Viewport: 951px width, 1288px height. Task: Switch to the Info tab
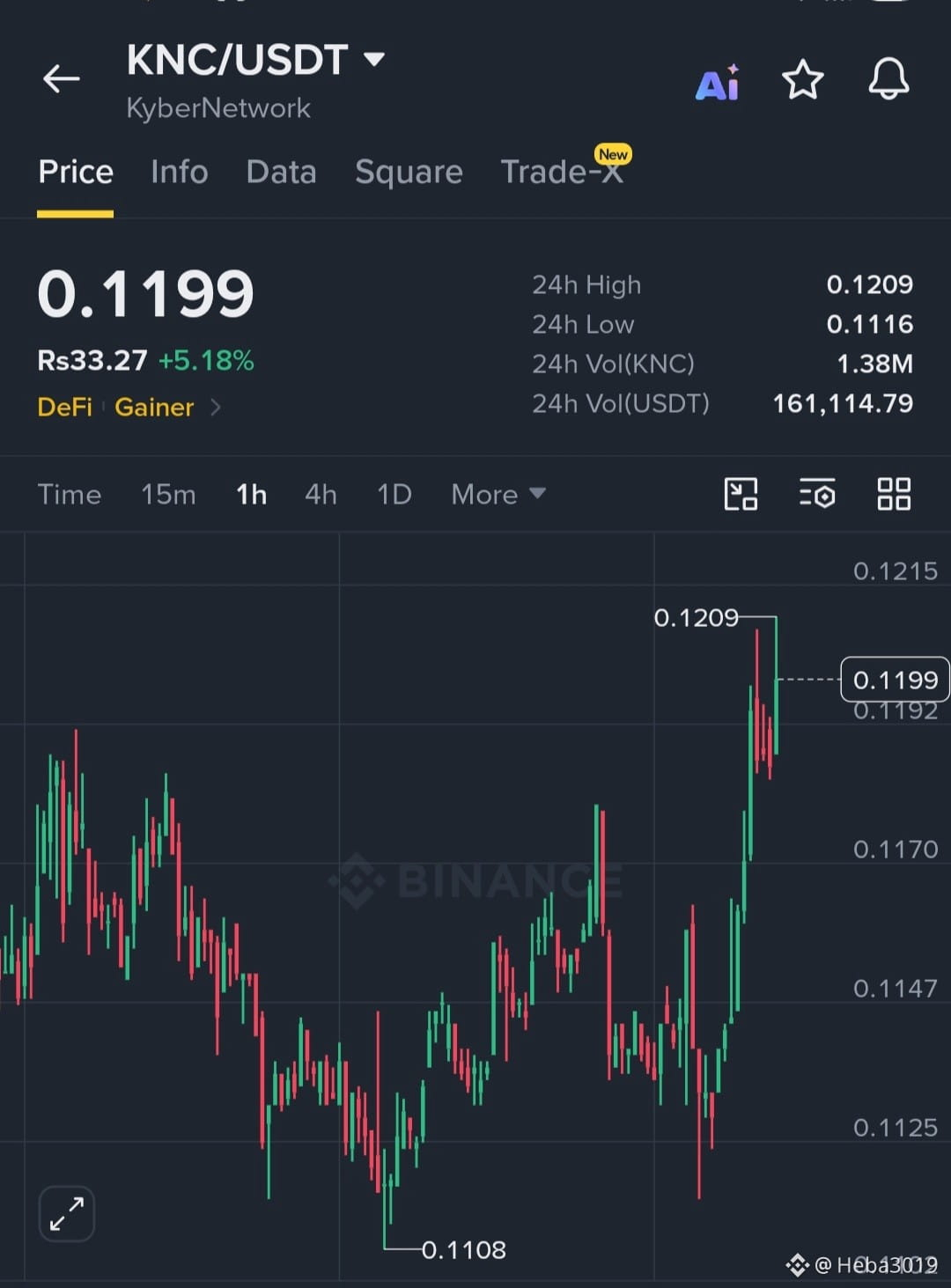(180, 172)
